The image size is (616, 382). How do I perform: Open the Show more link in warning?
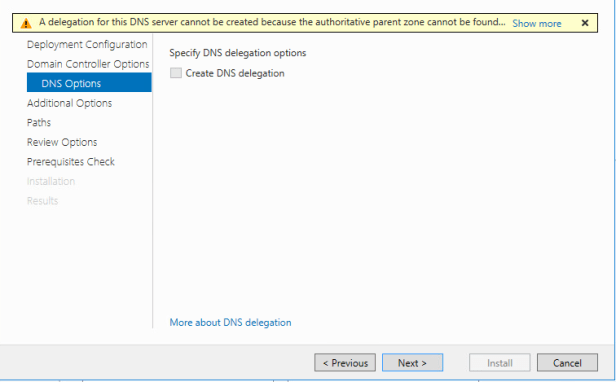coord(537,24)
